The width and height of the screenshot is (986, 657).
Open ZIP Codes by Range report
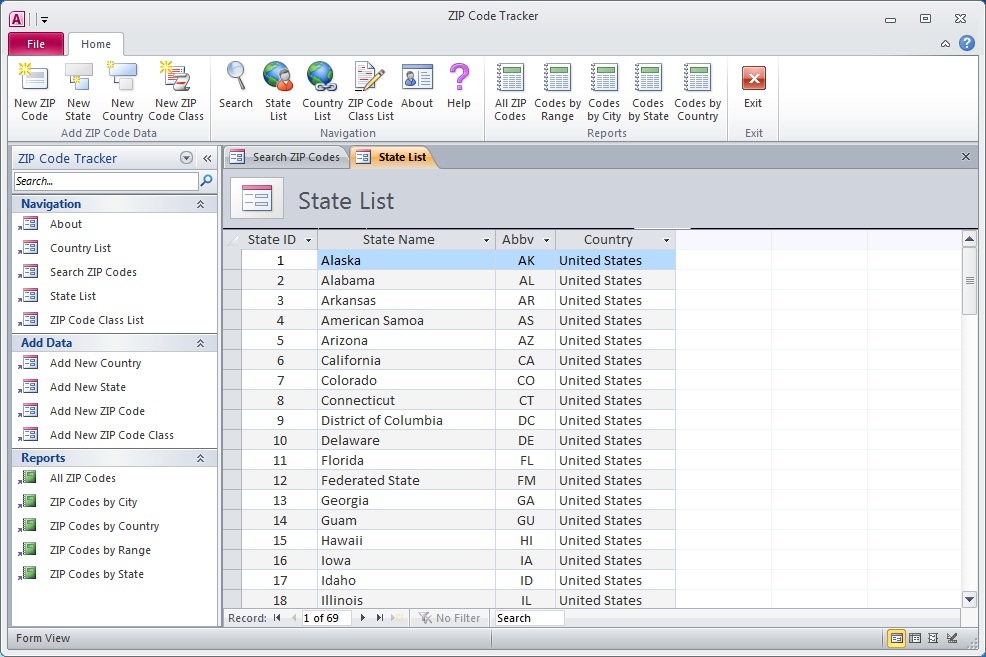click(100, 550)
